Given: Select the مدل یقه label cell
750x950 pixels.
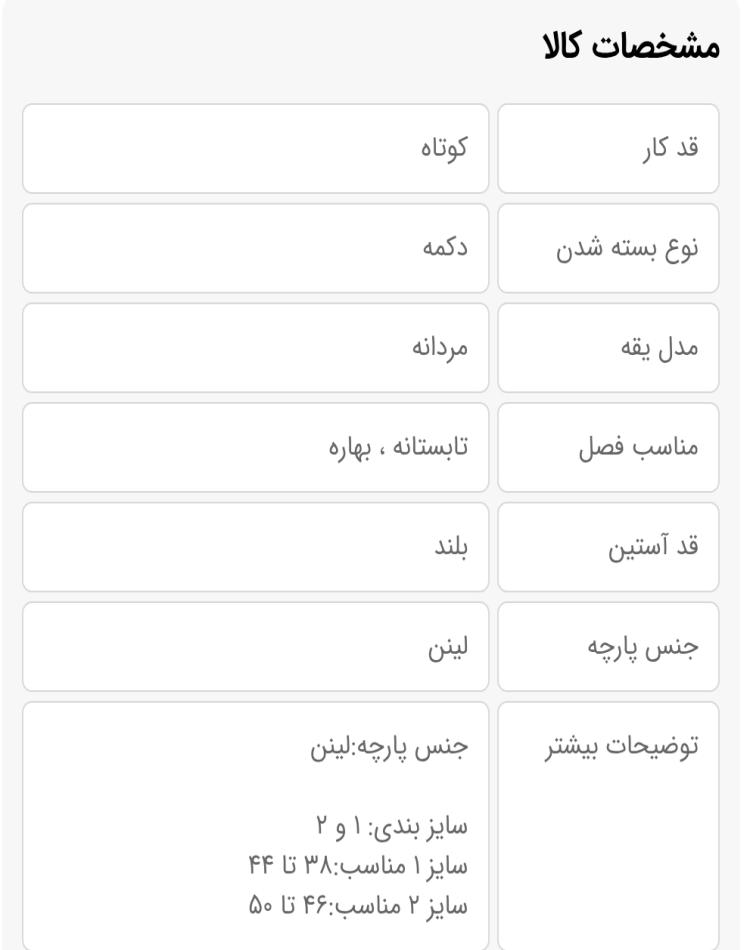Looking at the screenshot, I should (608, 348).
